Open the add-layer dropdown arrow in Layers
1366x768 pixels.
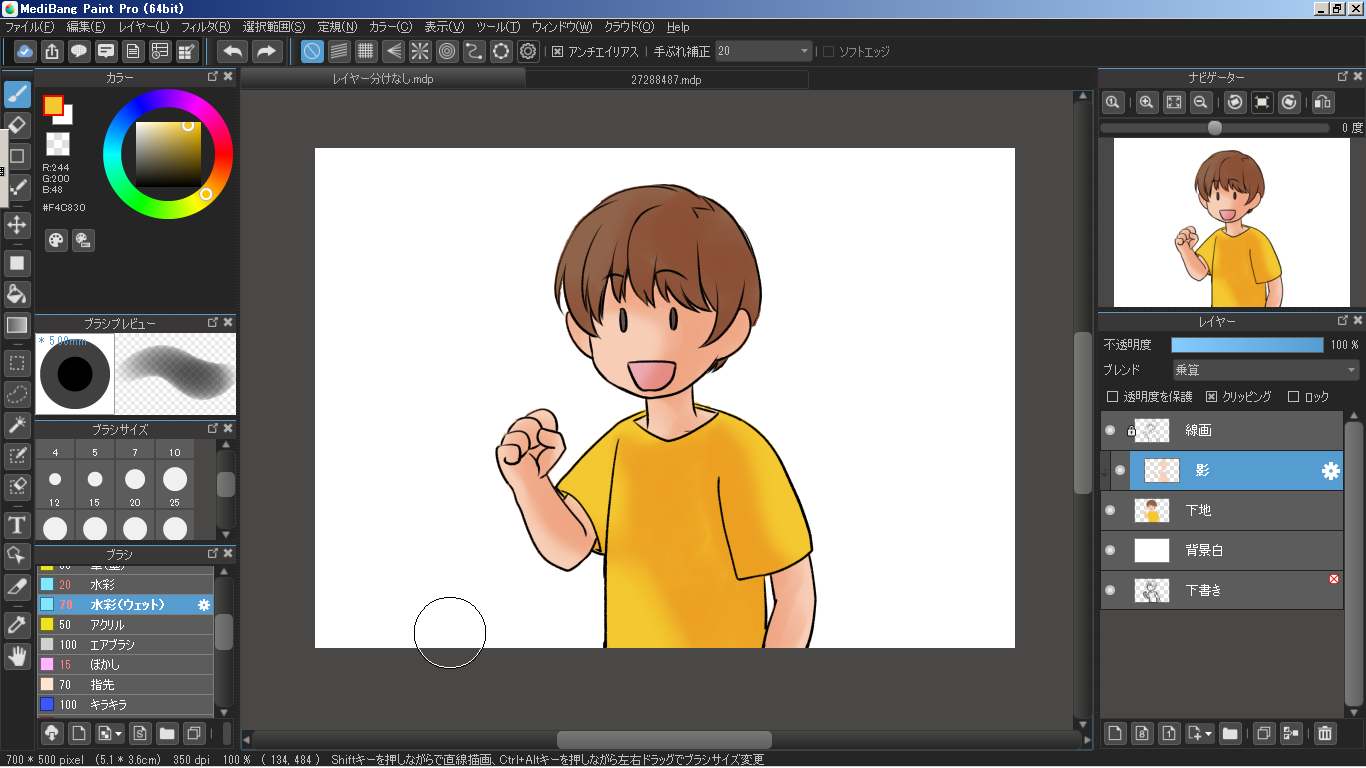click(1209, 733)
